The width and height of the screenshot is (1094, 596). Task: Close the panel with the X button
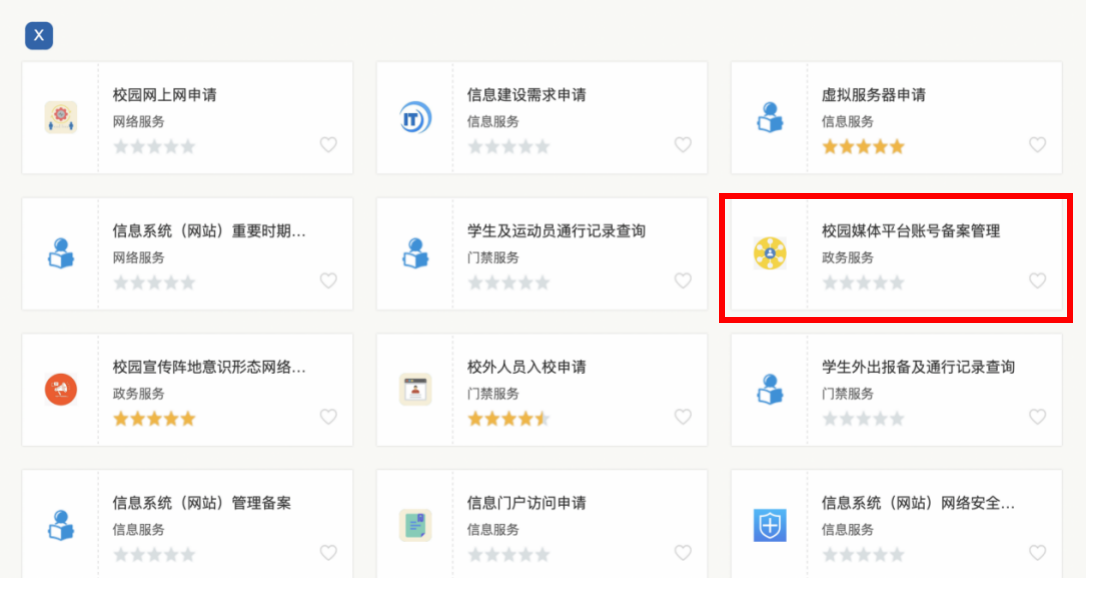38,36
